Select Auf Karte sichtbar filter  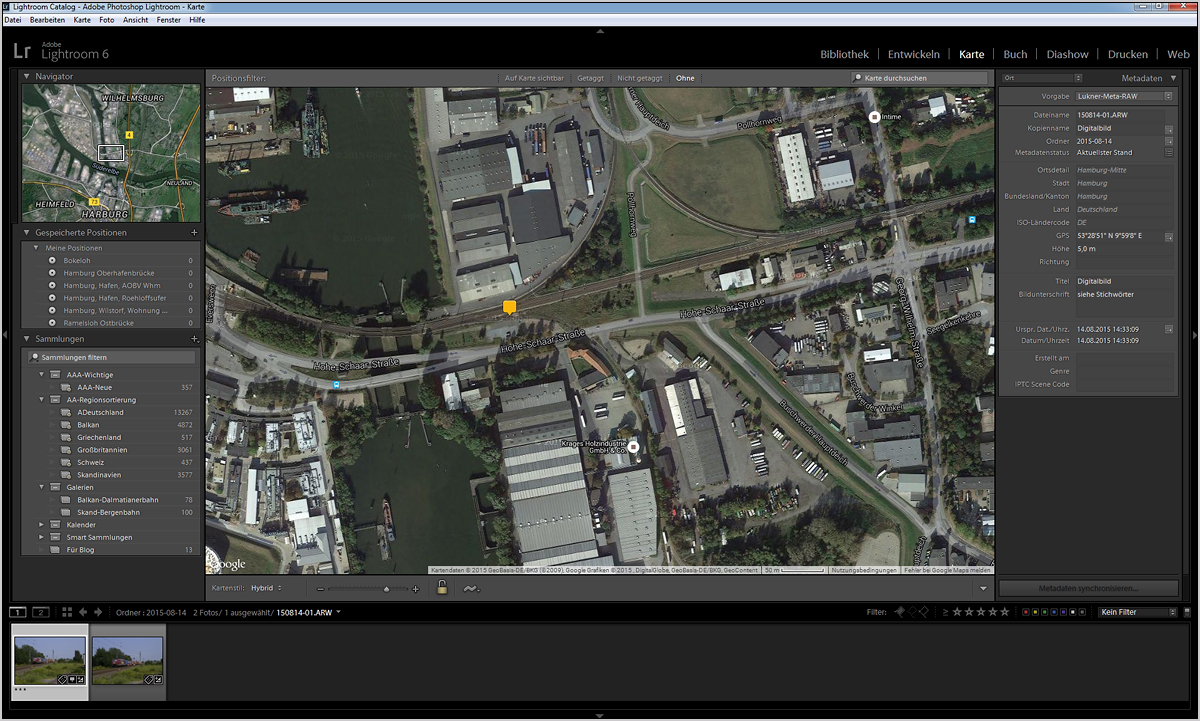coord(534,78)
